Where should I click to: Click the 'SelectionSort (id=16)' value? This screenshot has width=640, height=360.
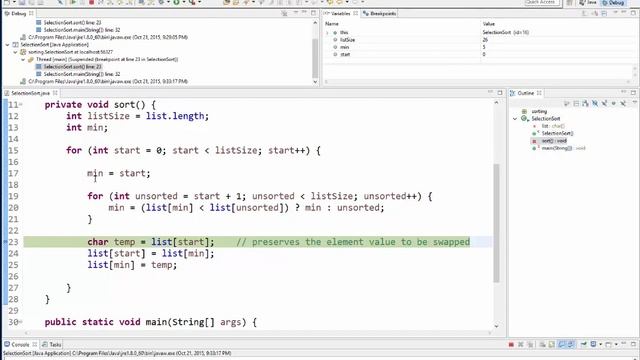(505, 32)
